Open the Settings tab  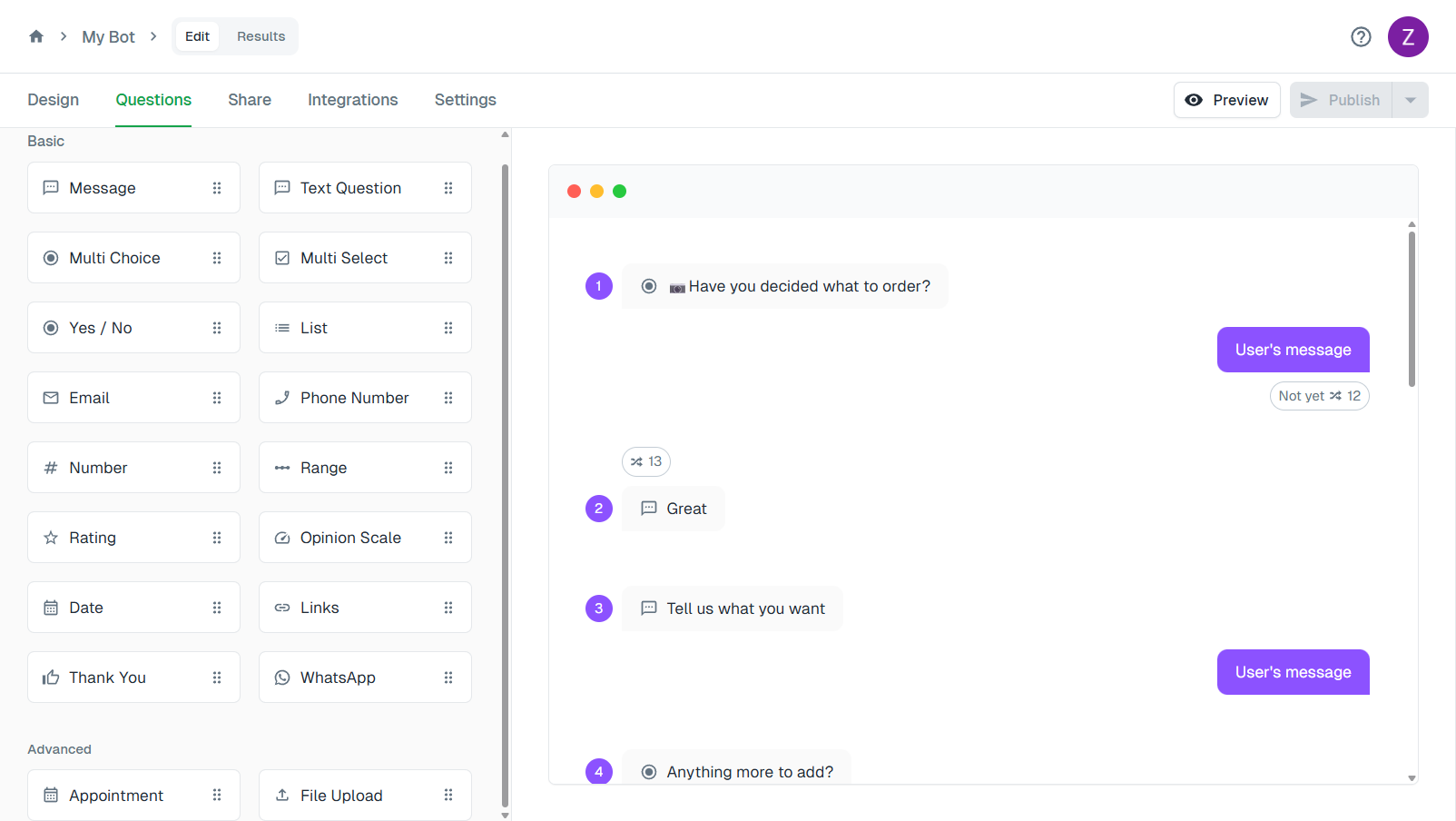(x=465, y=100)
